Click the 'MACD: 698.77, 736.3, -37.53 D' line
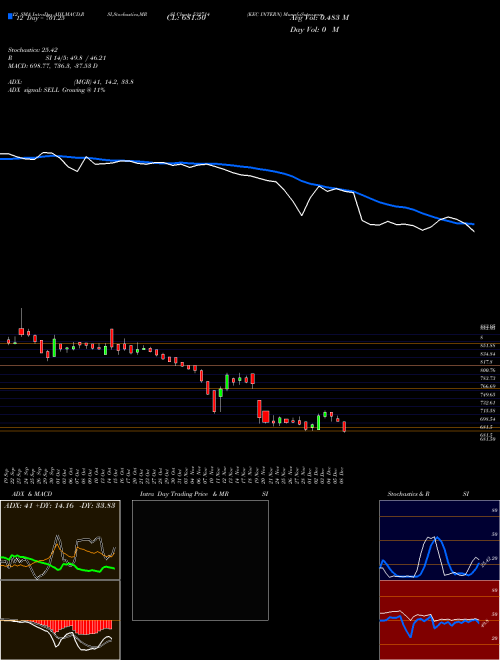 click(53, 66)
